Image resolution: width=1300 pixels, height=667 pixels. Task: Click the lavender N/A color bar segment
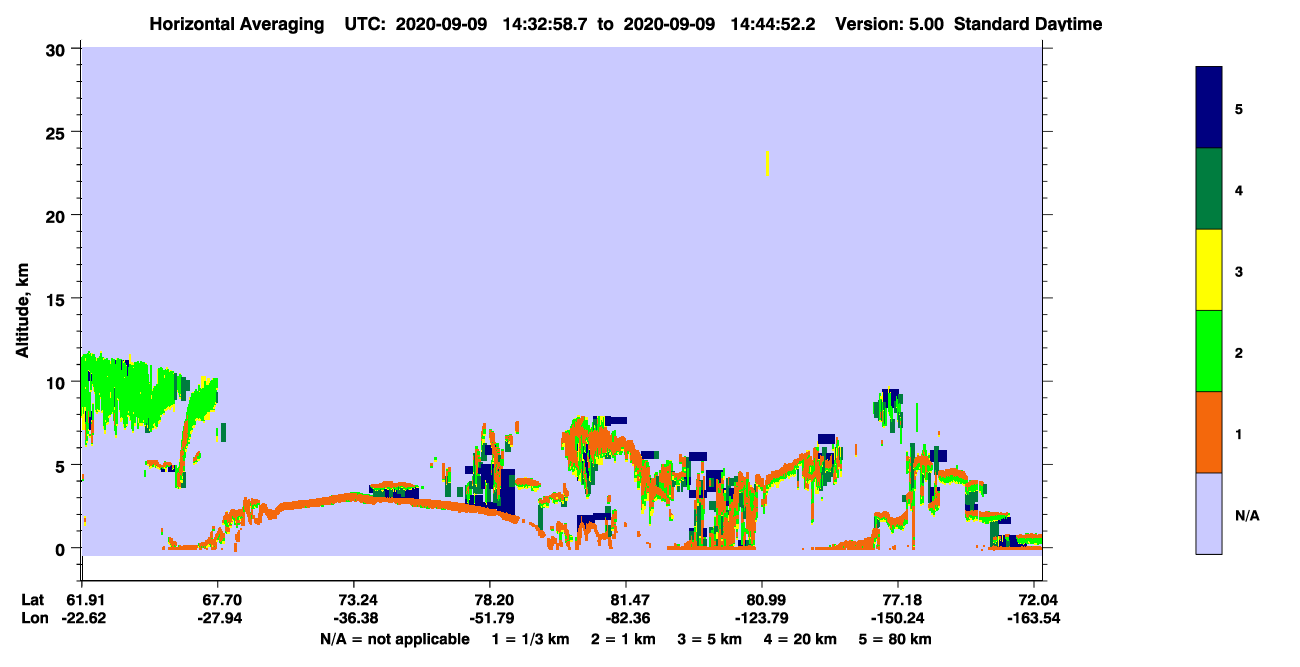tap(1209, 513)
